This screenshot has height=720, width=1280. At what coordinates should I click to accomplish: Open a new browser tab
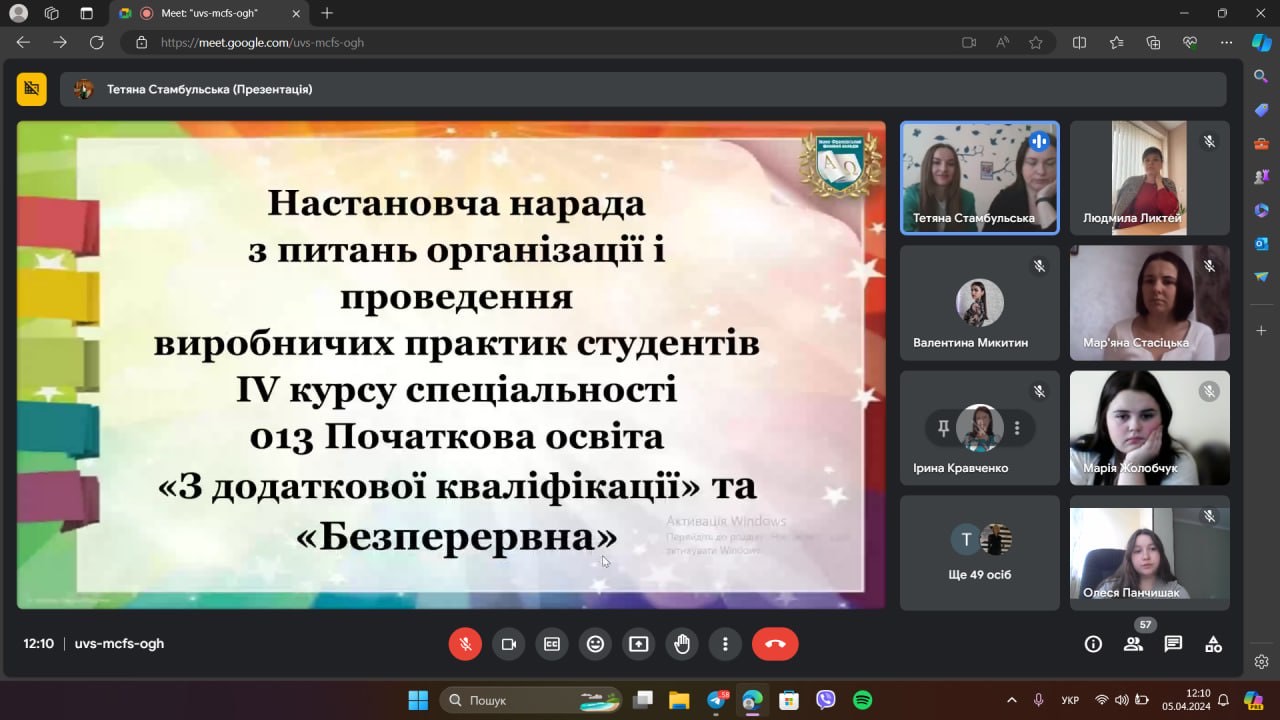[x=327, y=13]
